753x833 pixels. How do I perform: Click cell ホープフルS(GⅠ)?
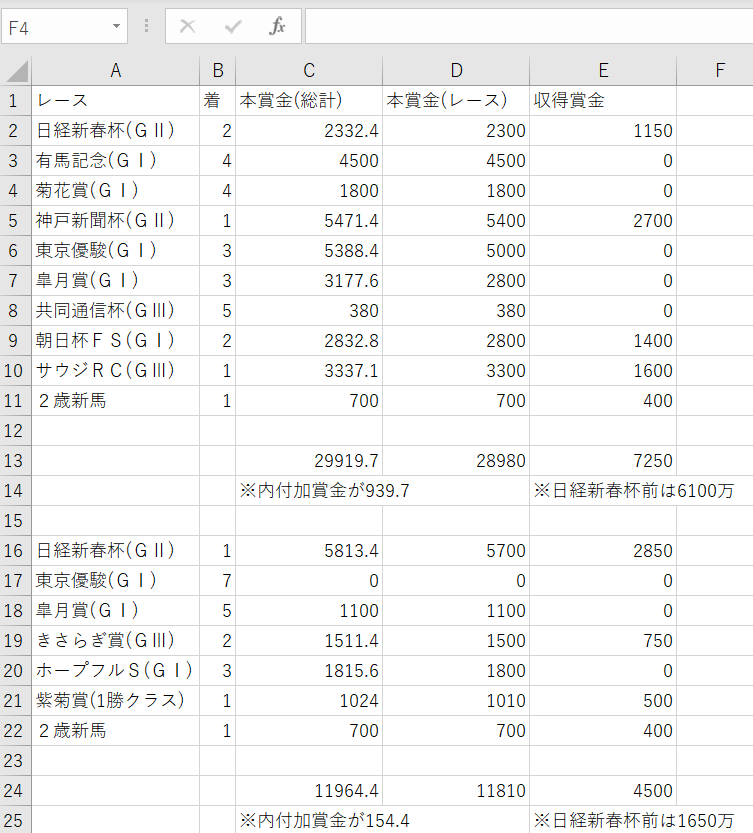[x=115, y=671]
